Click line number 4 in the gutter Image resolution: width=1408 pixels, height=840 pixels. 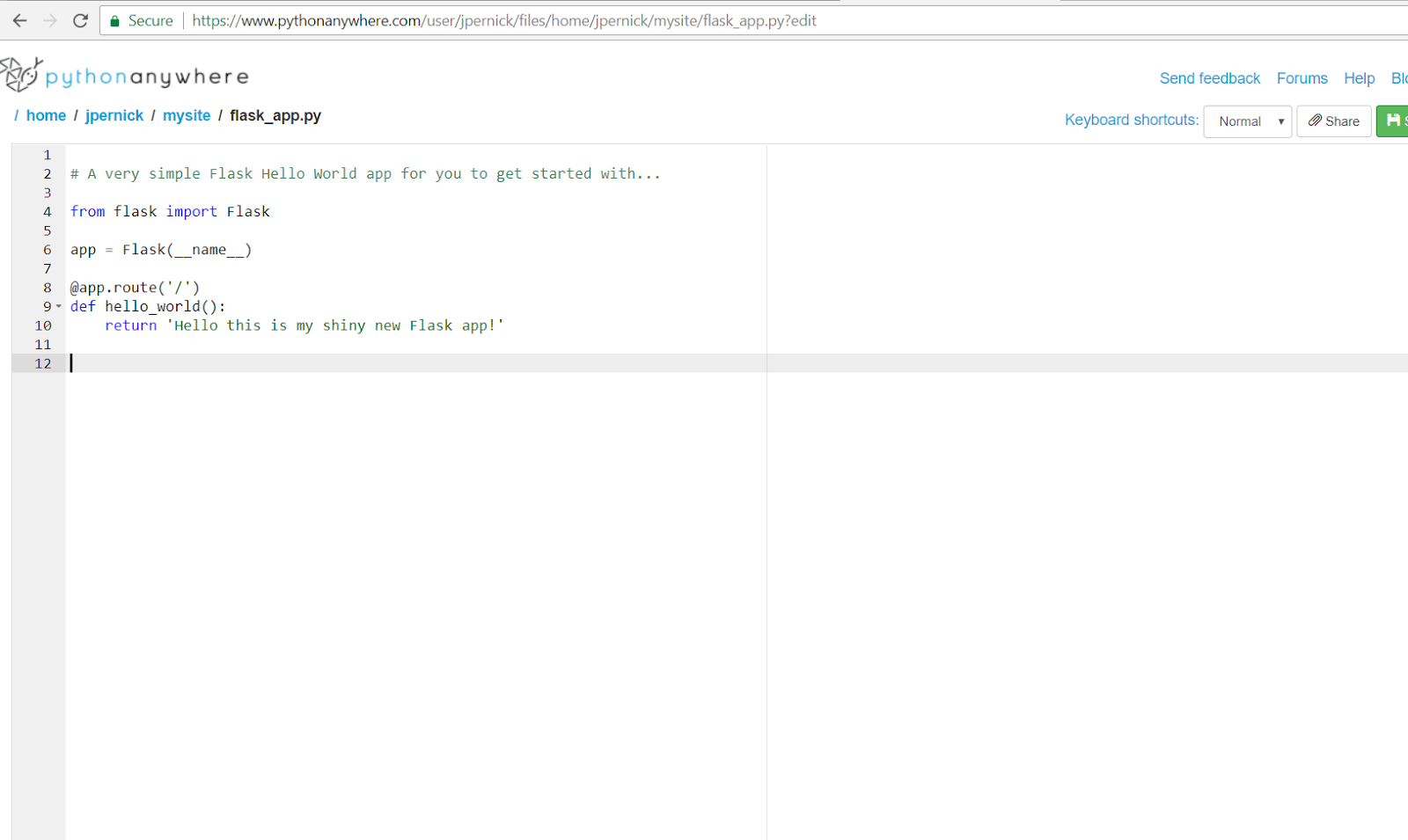tap(48, 212)
